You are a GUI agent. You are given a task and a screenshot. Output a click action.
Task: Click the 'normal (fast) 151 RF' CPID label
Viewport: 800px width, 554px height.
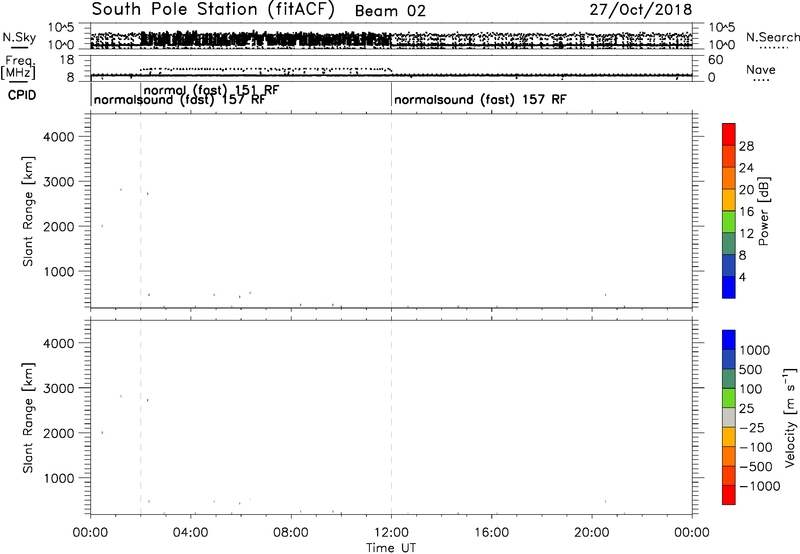212,89
